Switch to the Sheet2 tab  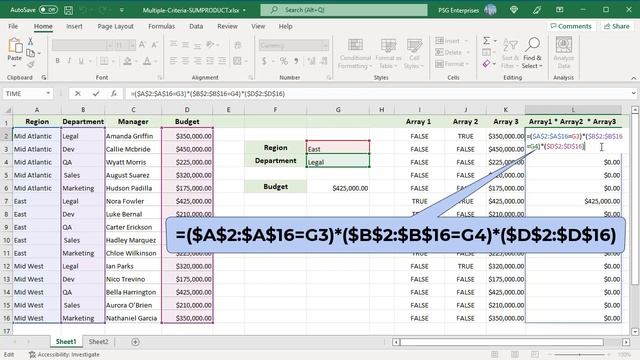pyautogui.click(x=98, y=342)
